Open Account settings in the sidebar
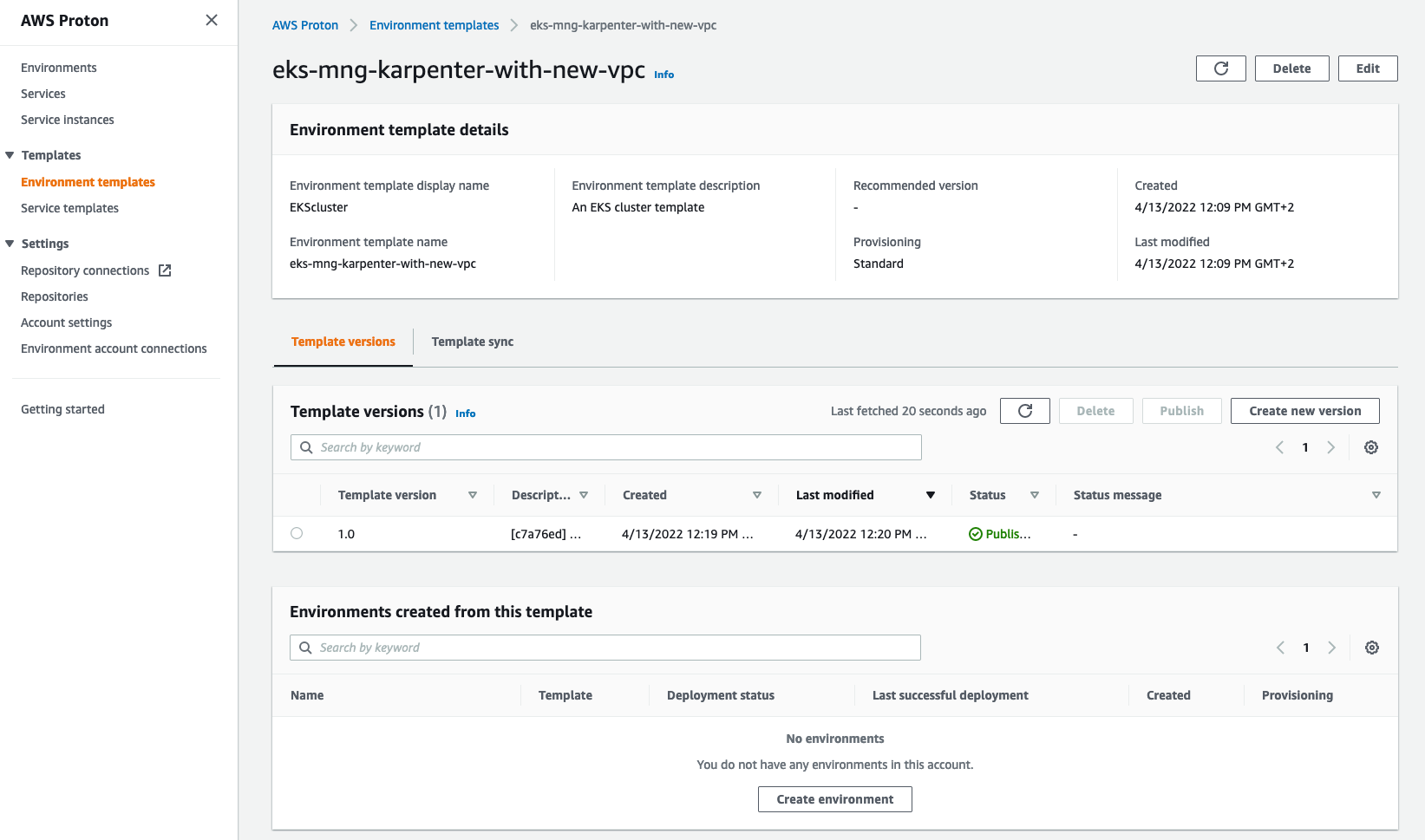The width and height of the screenshot is (1425, 840). tap(67, 322)
